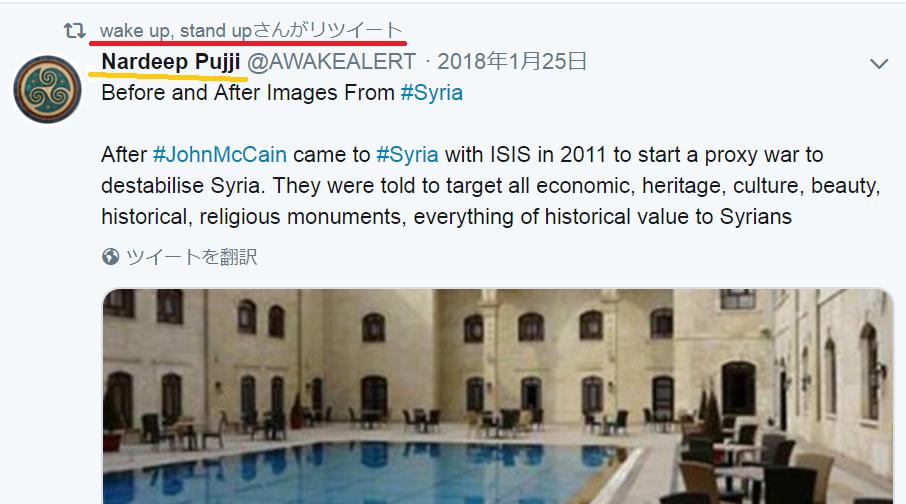Open the attached hotel courtyard photo
Image resolution: width=906 pixels, height=504 pixels.
(498, 396)
